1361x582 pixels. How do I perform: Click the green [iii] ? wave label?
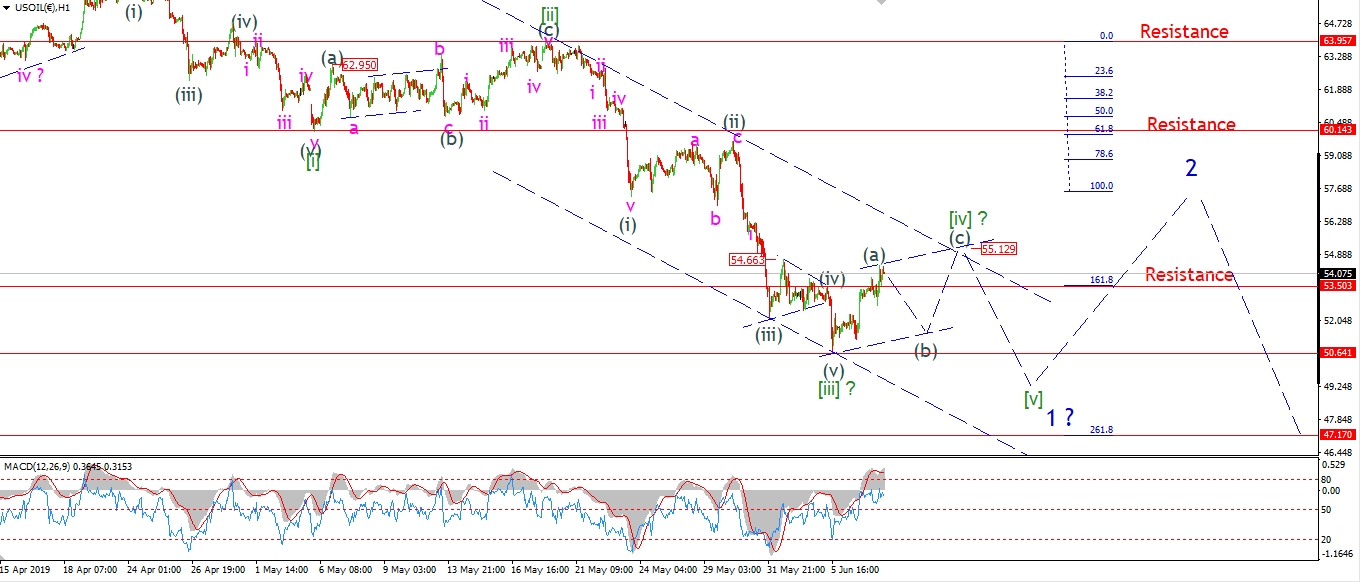836,388
